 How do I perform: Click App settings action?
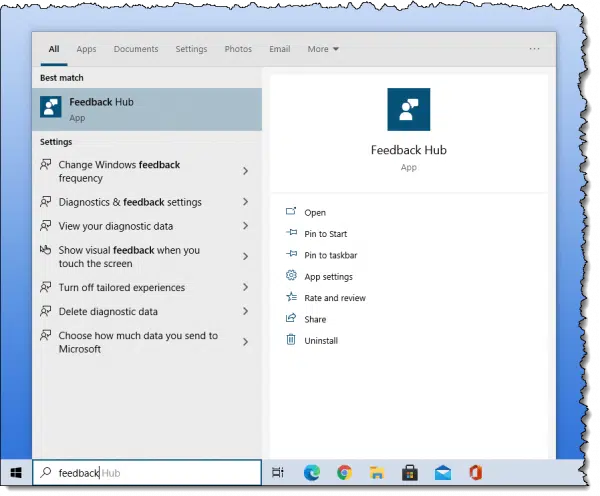click(x=328, y=277)
